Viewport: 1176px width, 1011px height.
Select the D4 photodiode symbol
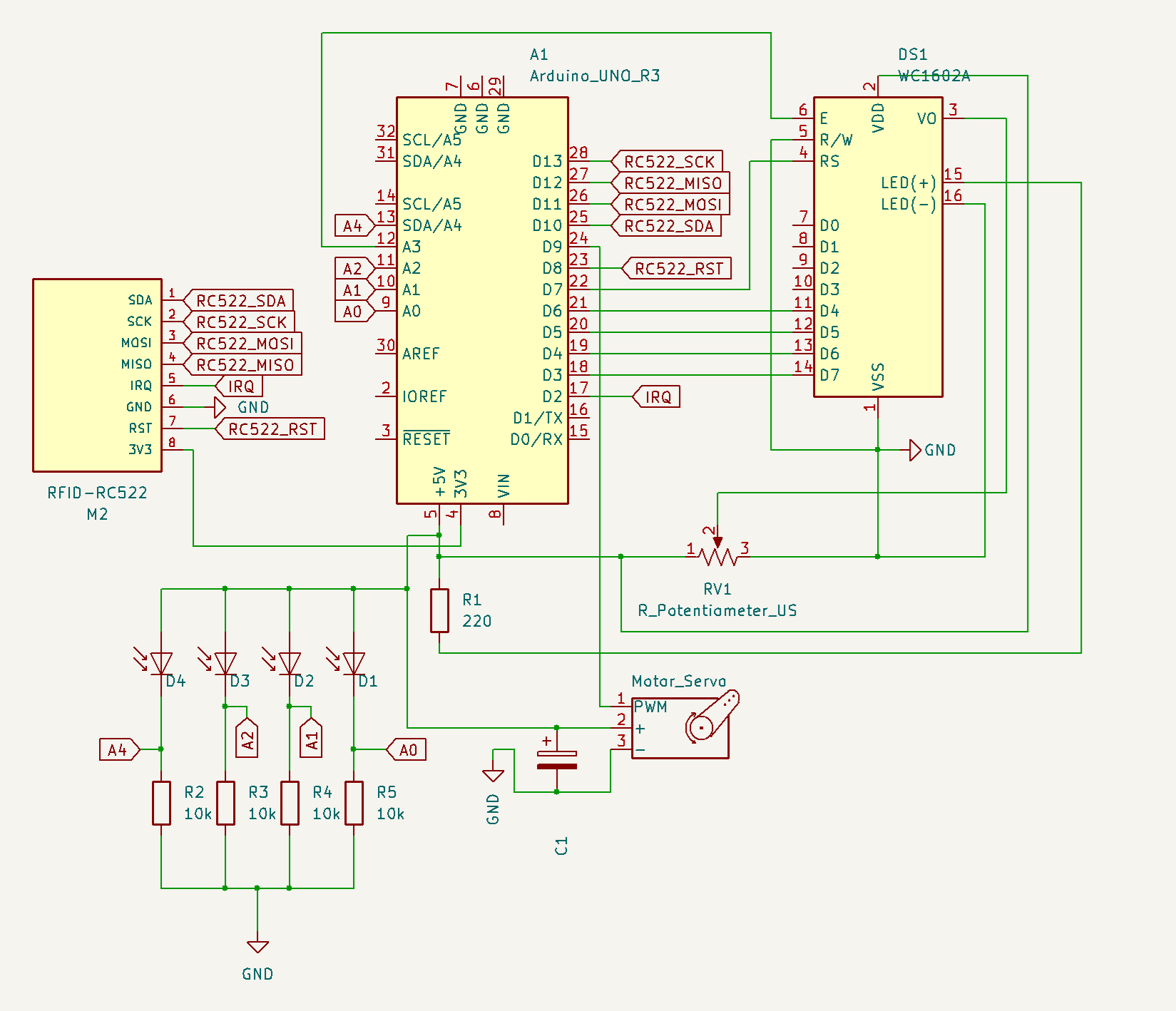161,664
